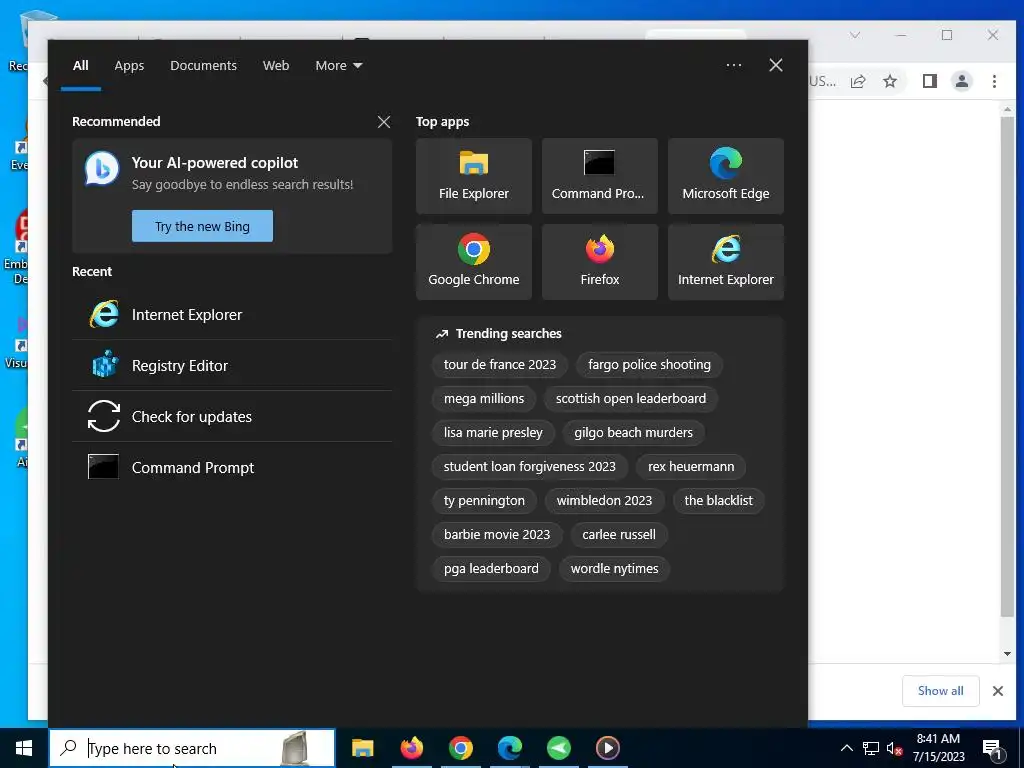Open File Explorer on the taskbar
Image resolution: width=1024 pixels, height=768 pixels.
click(362, 748)
